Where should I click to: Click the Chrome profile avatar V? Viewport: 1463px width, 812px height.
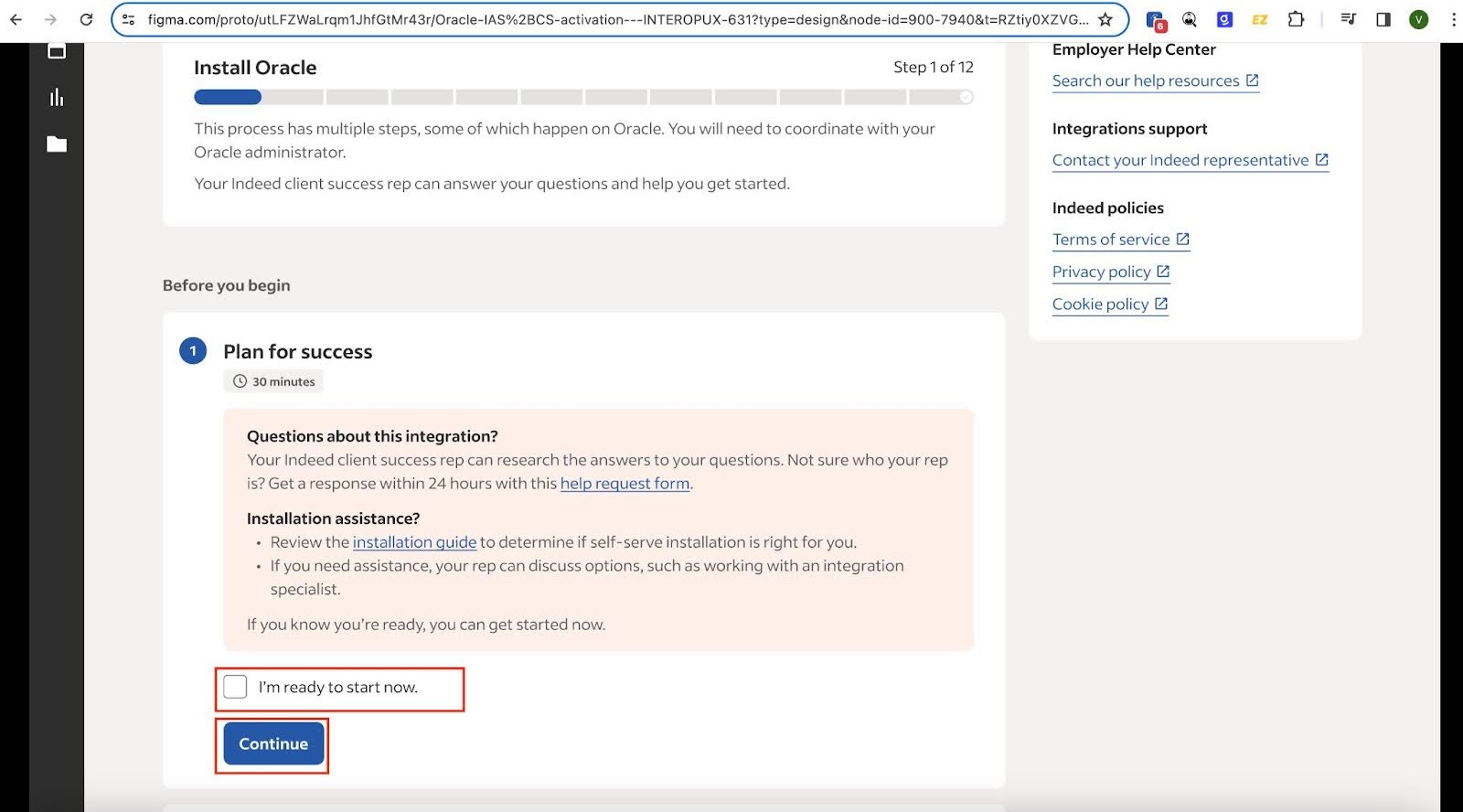pos(1418,19)
